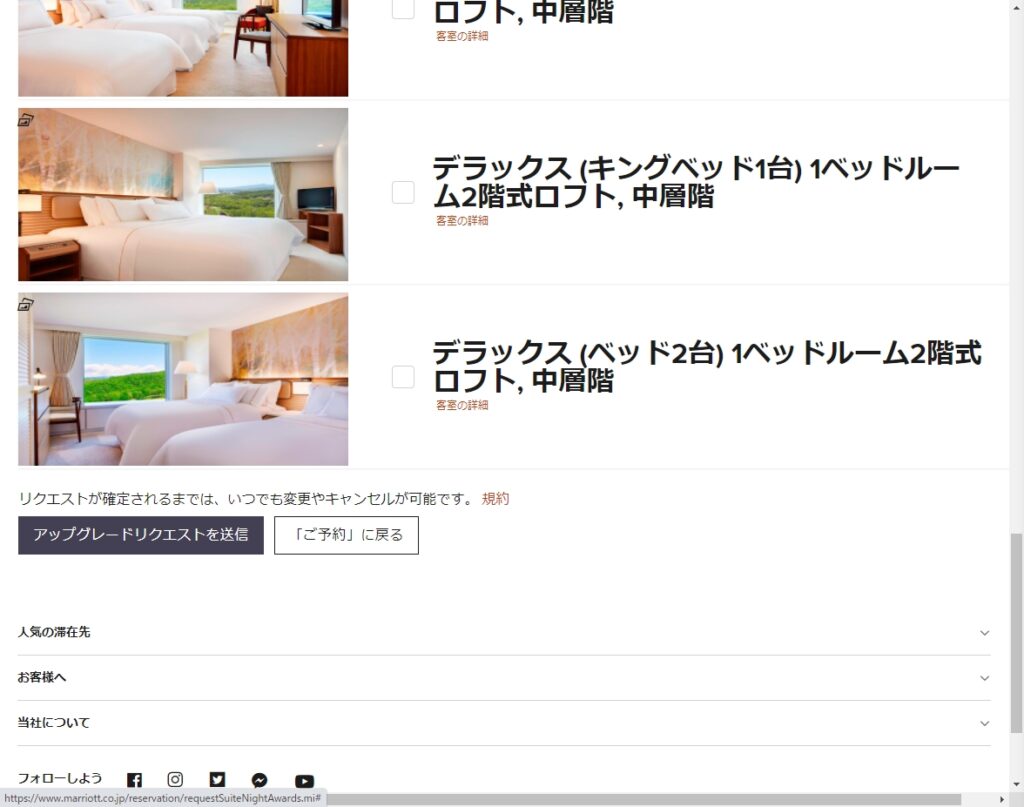Open 客室の詳細 link under two-bed (ベッド2台) room
This screenshot has height=807, width=1024.
(x=462, y=405)
